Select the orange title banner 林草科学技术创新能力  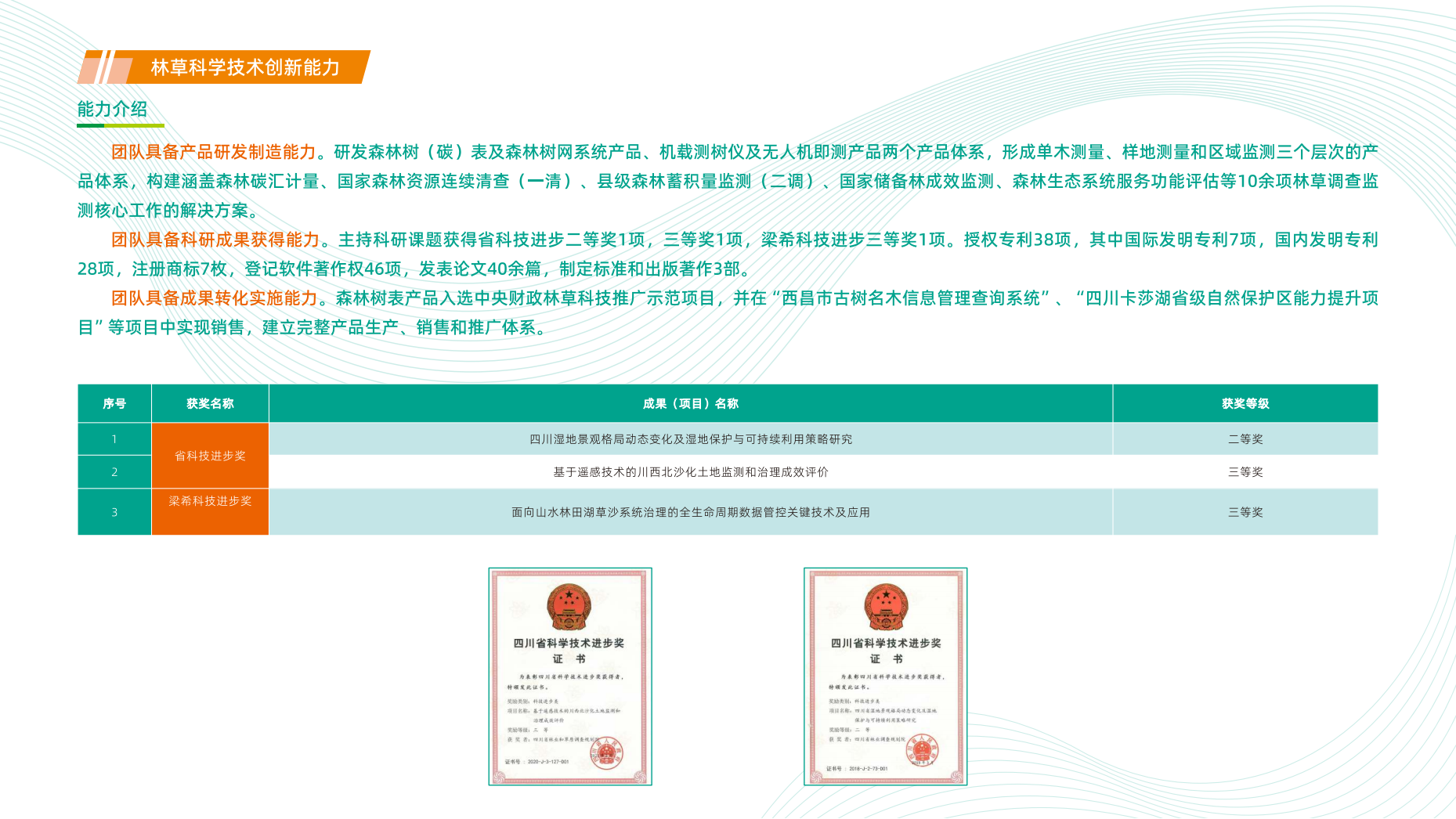pos(245,67)
